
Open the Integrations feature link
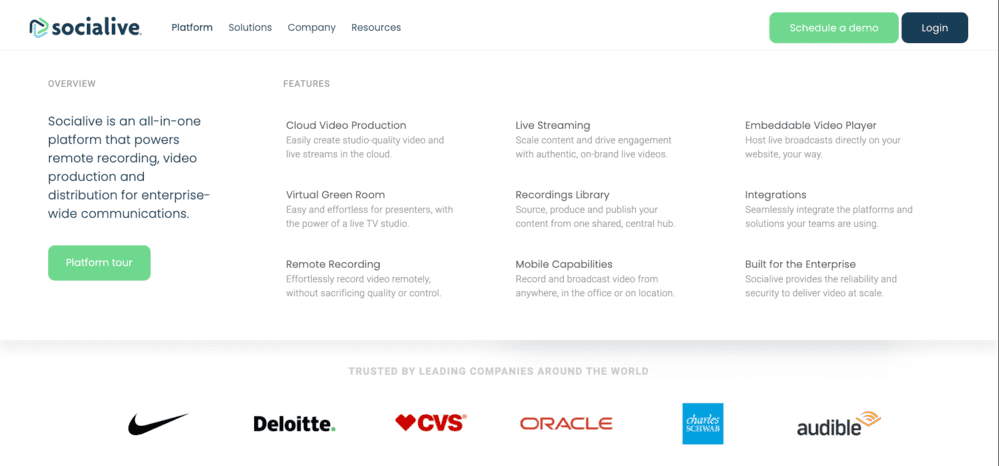pos(775,195)
